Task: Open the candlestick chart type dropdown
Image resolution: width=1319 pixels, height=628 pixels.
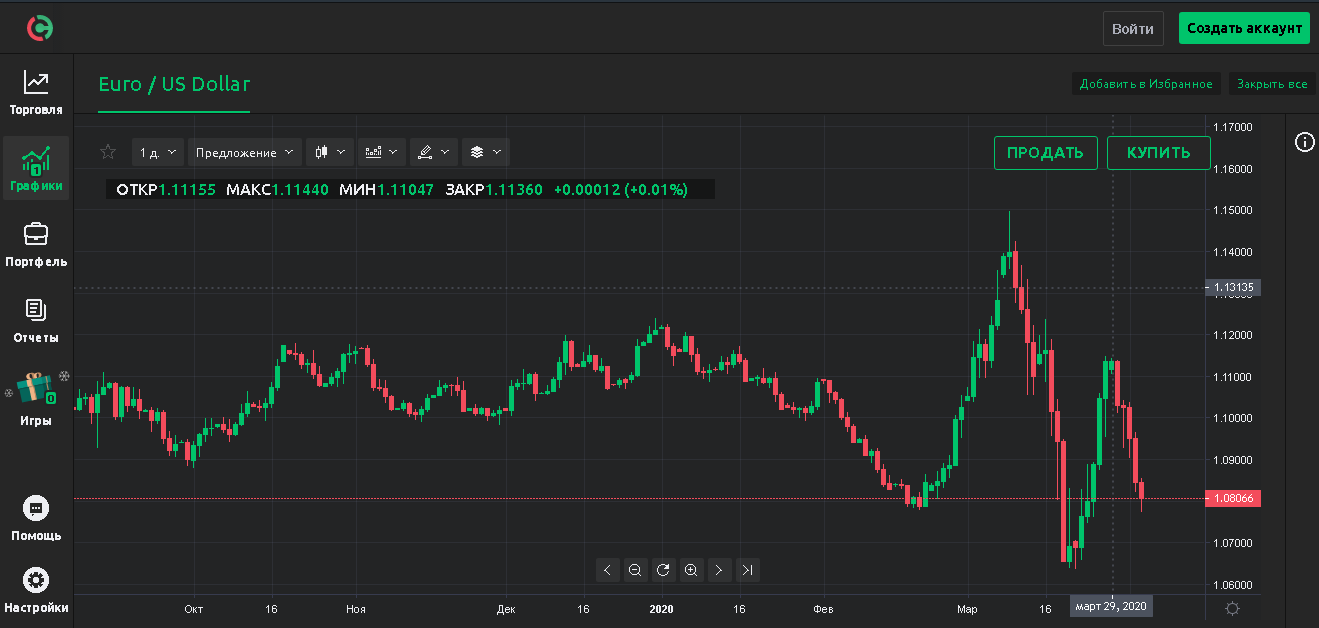Action: (330, 152)
